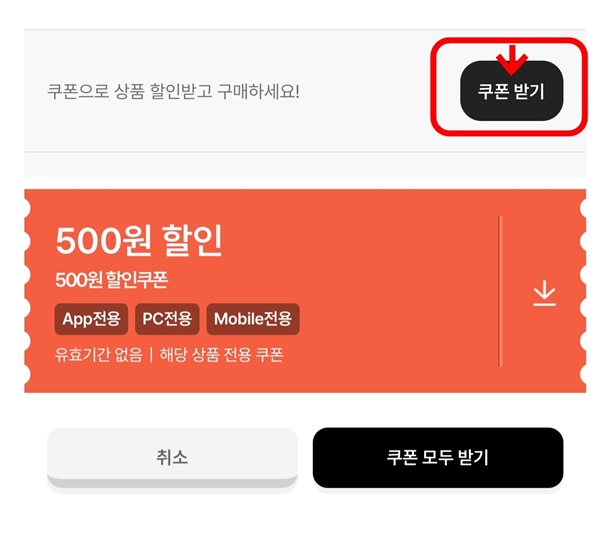The width and height of the screenshot is (610, 547).
Task: Claim all coupons with 쿠폰 모두 받기
Action: [438, 457]
